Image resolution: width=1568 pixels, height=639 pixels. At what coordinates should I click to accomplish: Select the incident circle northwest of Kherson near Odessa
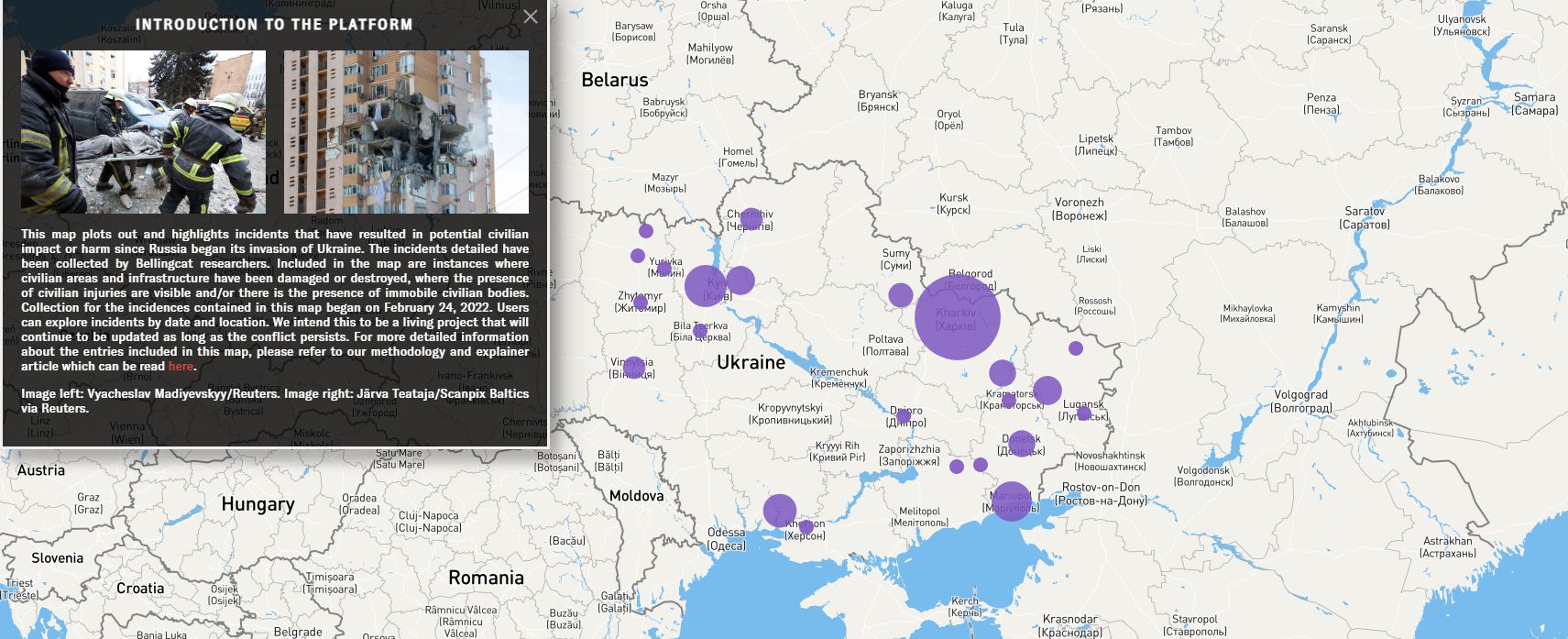coord(780,511)
